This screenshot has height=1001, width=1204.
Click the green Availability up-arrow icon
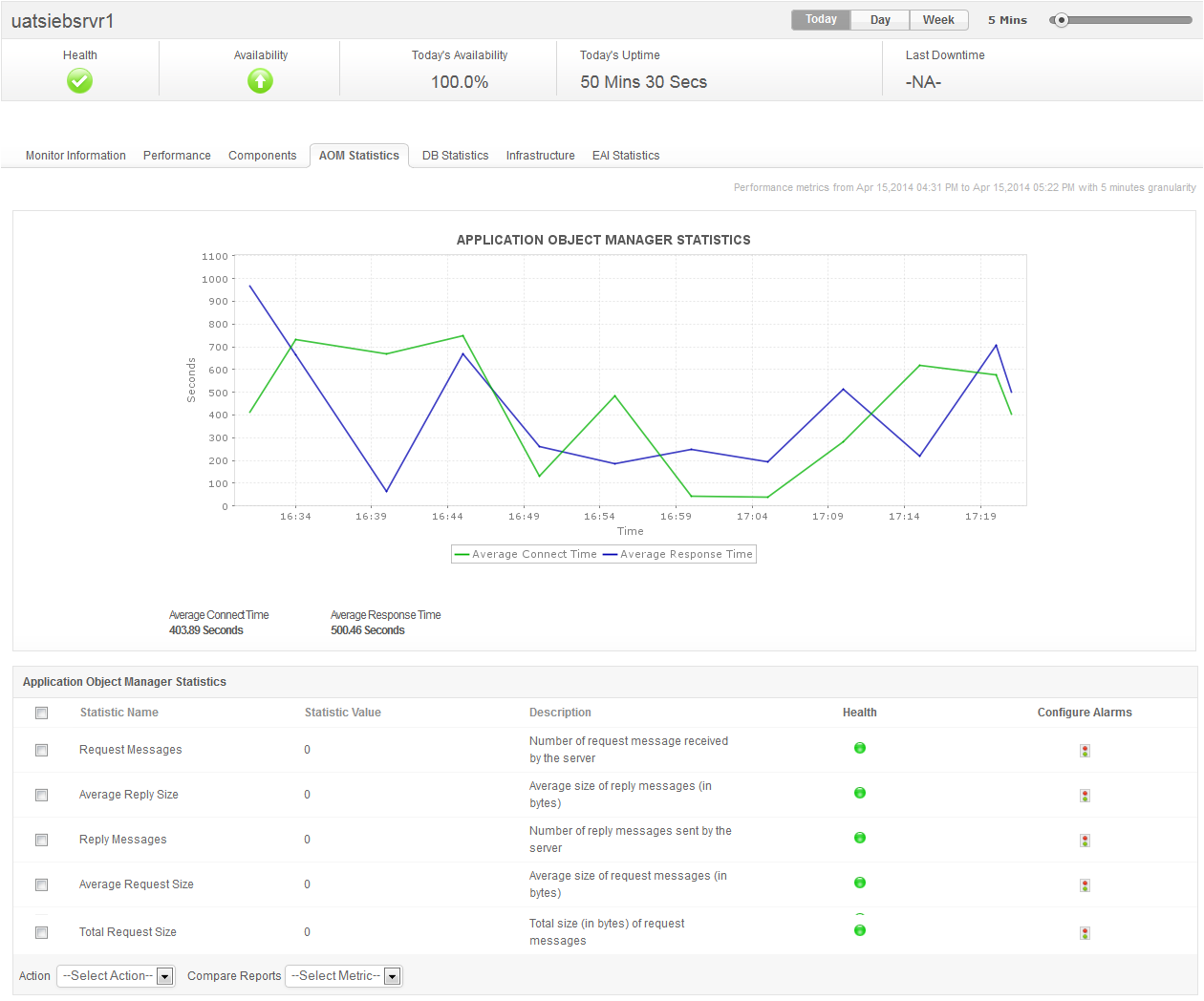(260, 81)
